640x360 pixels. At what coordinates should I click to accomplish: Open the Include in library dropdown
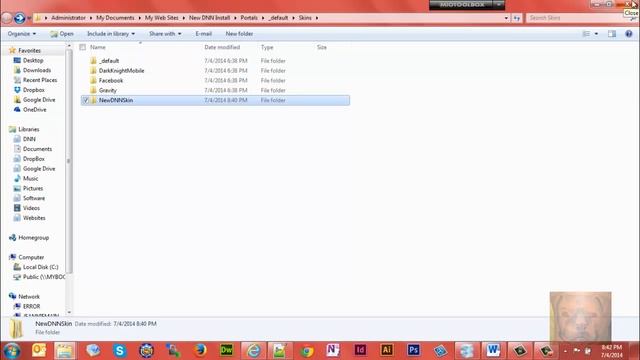pyautogui.click(x=111, y=34)
